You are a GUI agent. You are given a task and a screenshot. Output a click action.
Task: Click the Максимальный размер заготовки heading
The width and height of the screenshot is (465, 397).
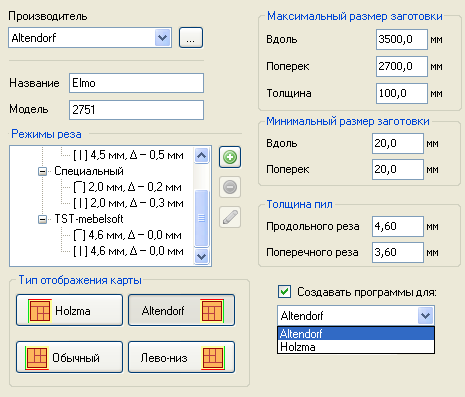355,16
